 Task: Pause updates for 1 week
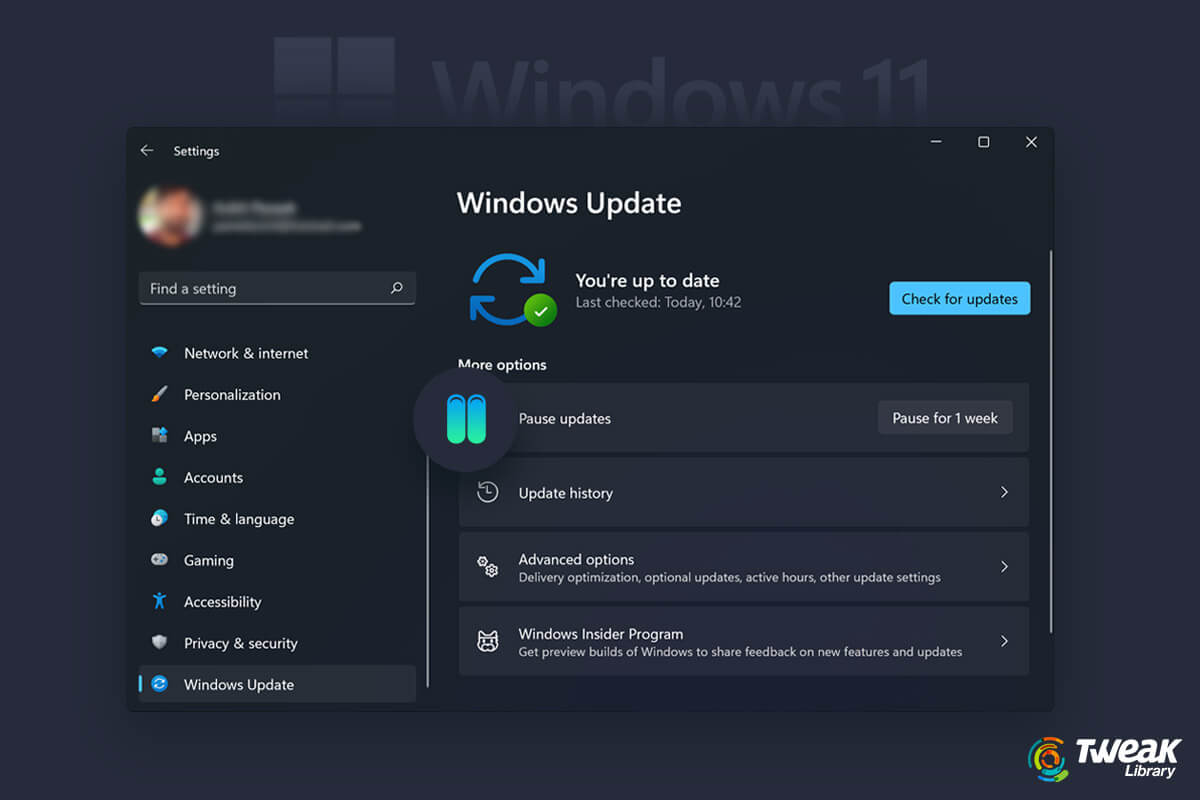[x=944, y=418]
